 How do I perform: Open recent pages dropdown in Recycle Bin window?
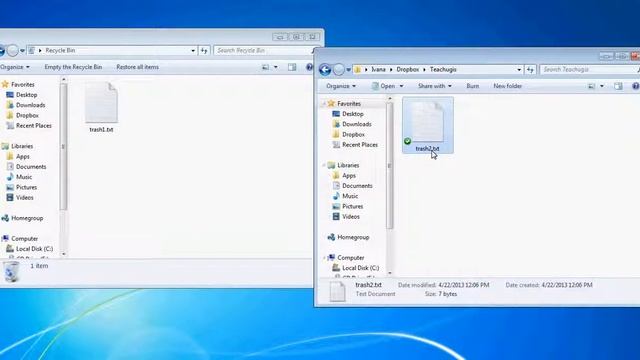point(22,51)
